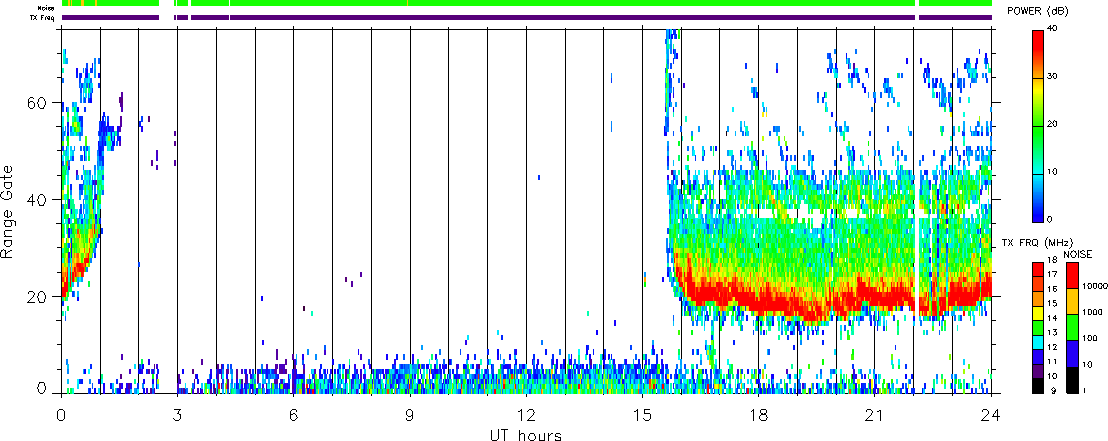This screenshot has width=1108, height=441.
Task: Click the green Noise strip above the plot
Action: pos(526,4)
